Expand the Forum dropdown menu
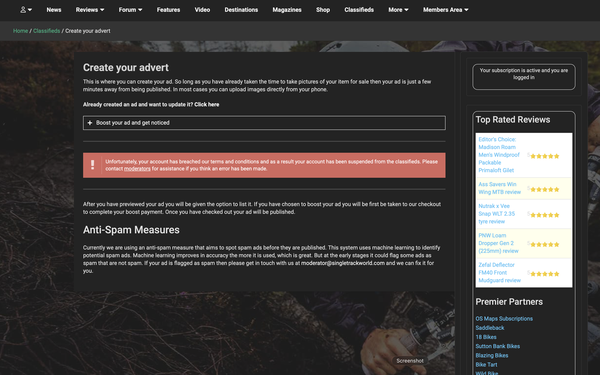This screenshot has width=600, height=375. [x=130, y=10]
